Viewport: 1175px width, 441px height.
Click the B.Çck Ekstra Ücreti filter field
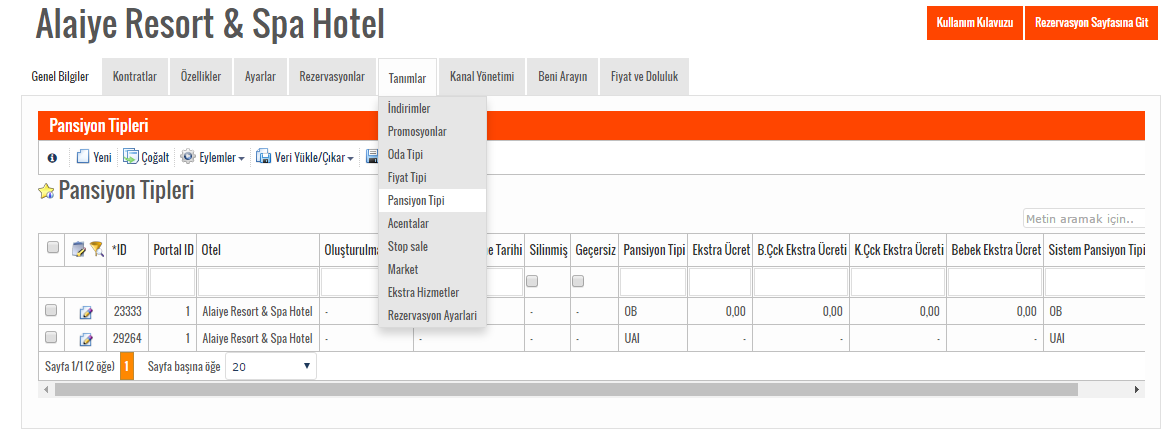(801, 282)
